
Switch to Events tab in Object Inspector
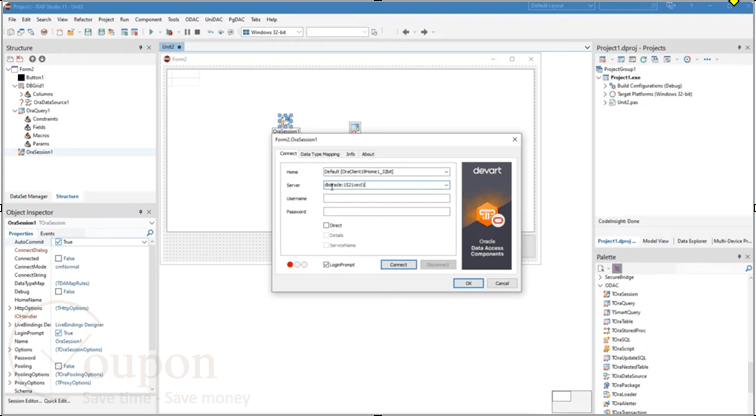(x=47, y=233)
